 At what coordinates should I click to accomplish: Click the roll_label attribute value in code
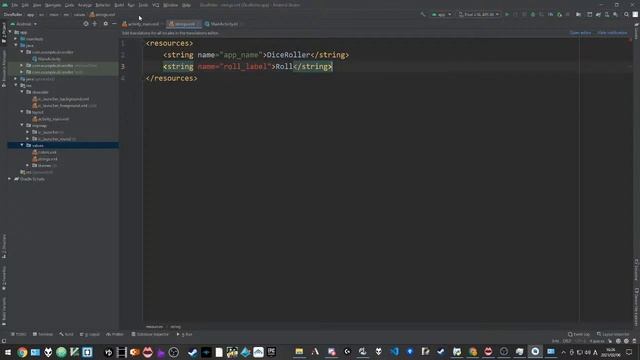246,67
